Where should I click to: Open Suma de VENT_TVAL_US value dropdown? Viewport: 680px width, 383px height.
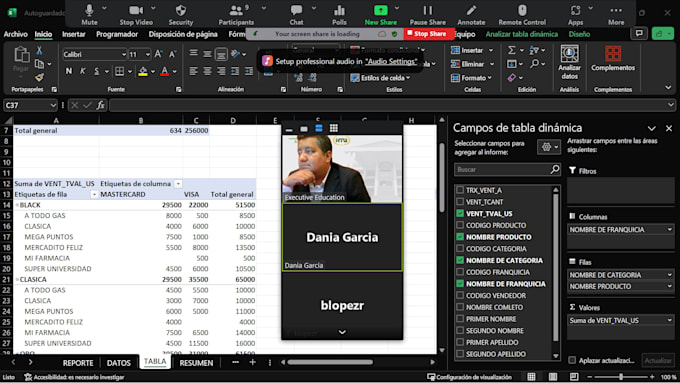click(x=670, y=320)
